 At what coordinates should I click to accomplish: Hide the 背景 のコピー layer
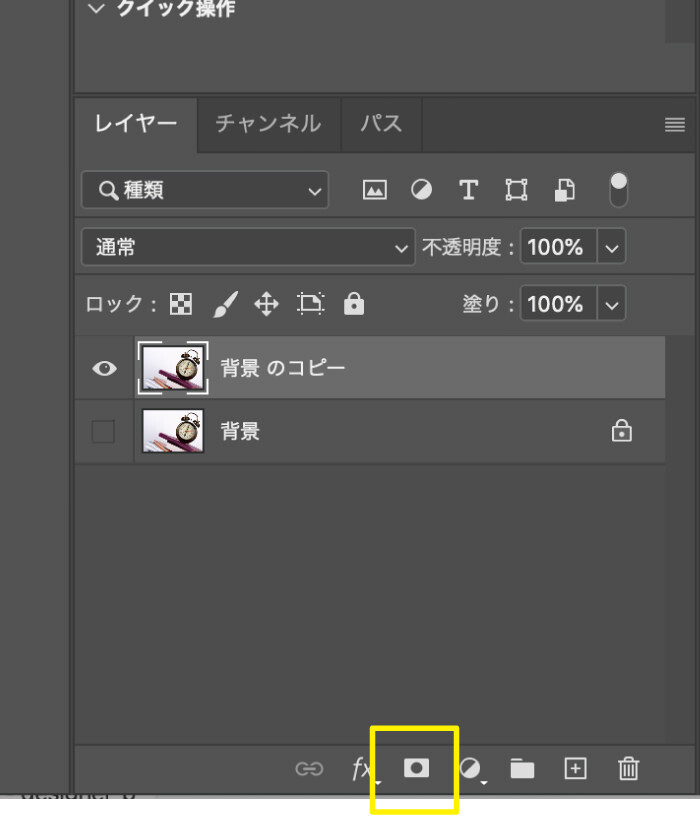pos(104,368)
